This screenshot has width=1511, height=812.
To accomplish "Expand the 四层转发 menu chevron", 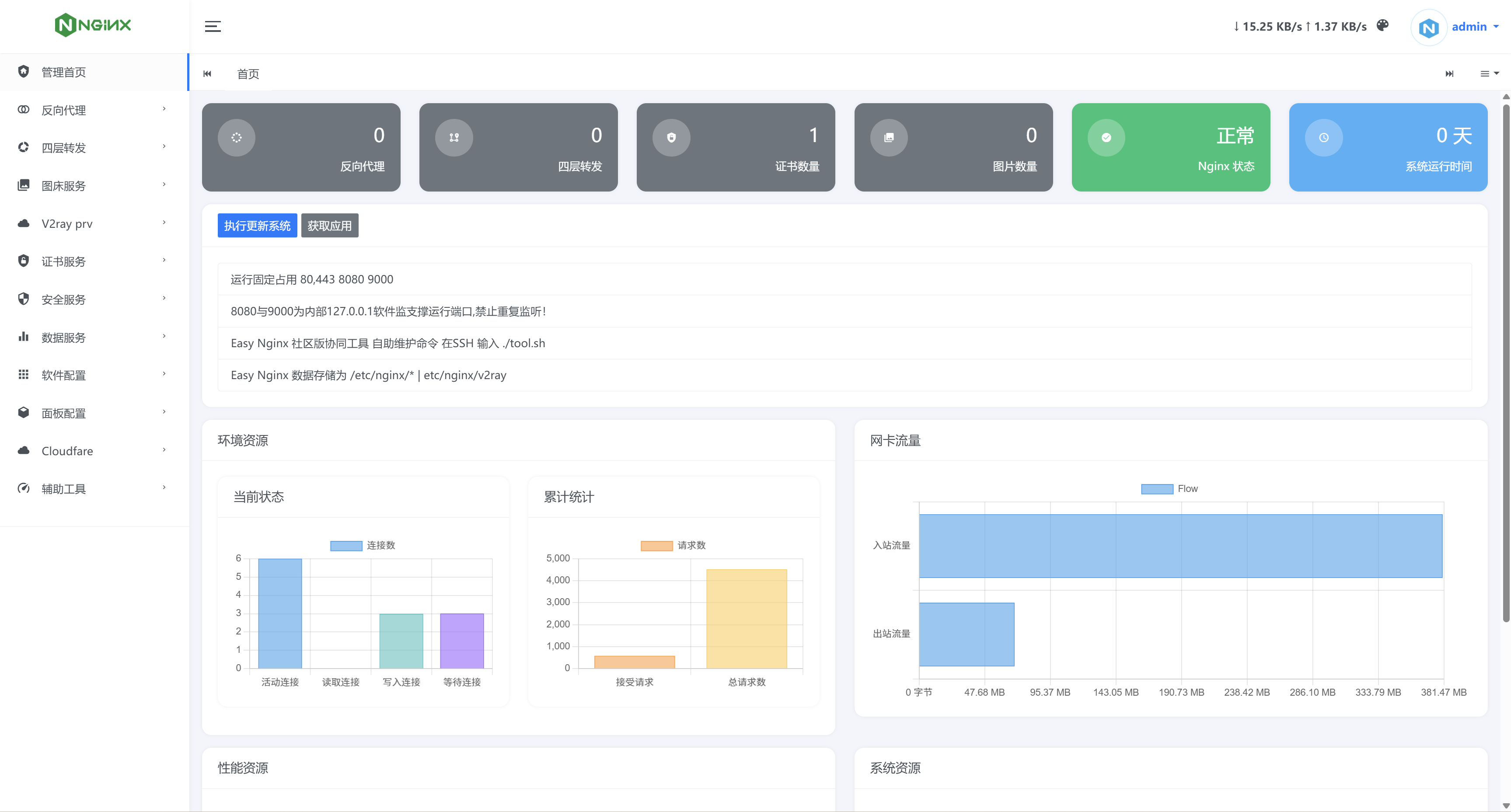I will tap(164, 146).
